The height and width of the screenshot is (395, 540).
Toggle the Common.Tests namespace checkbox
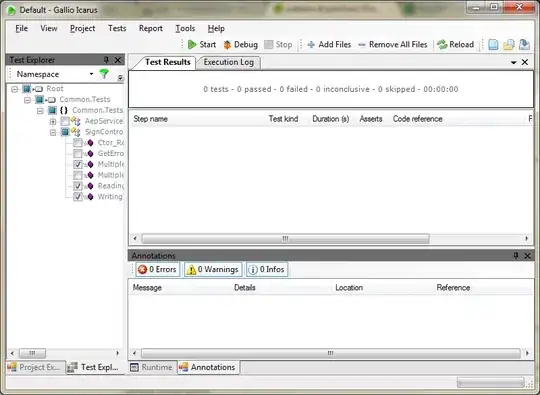[x=52, y=110]
